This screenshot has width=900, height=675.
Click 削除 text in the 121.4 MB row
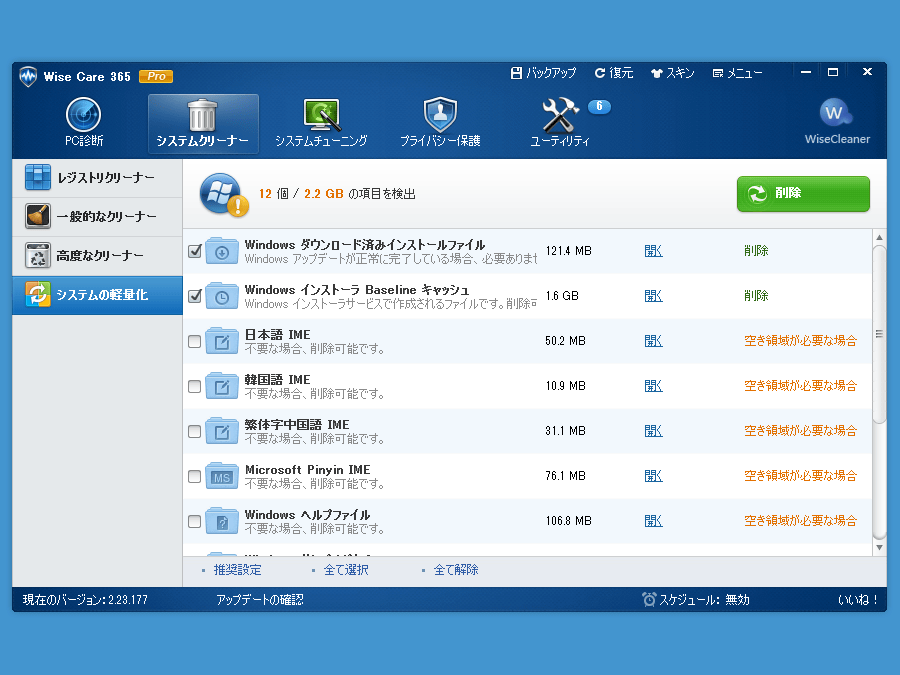756,251
